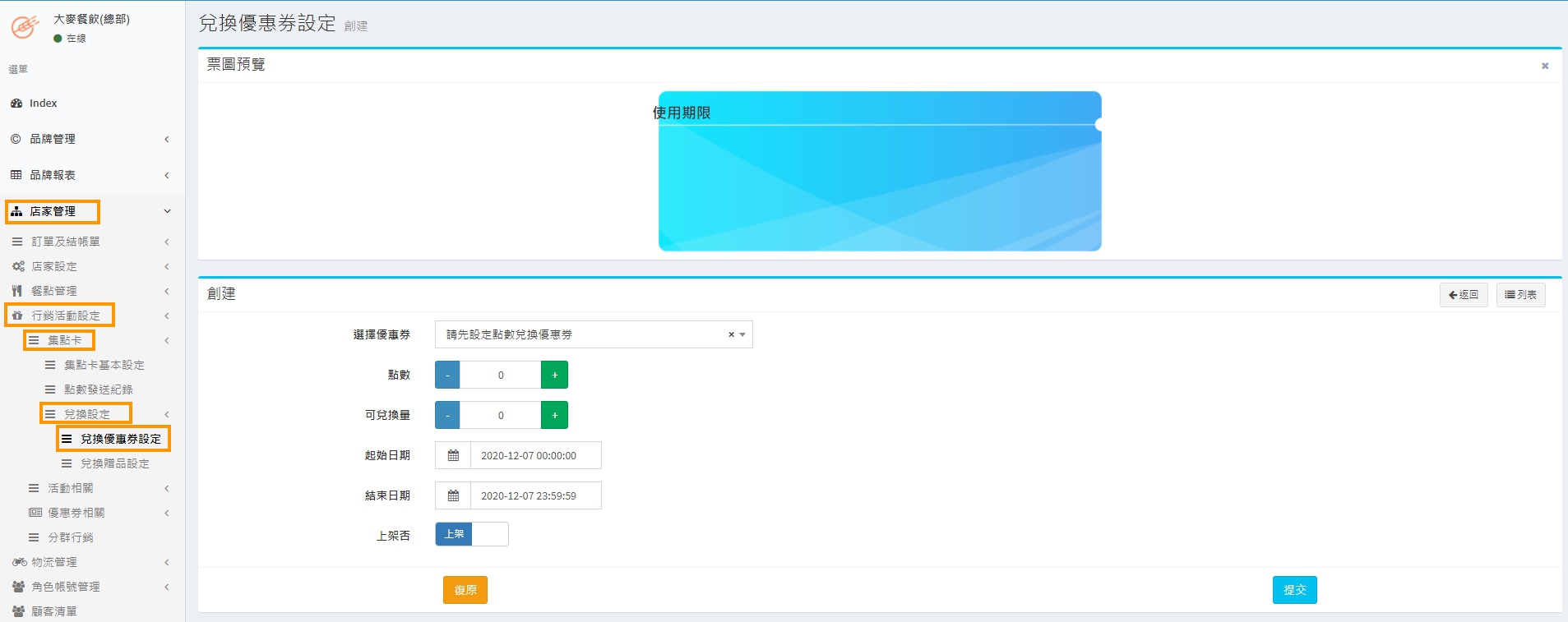Click the 大麥餐飲 logo icon
Viewport: 1568px width, 622px height.
click(25, 27)
